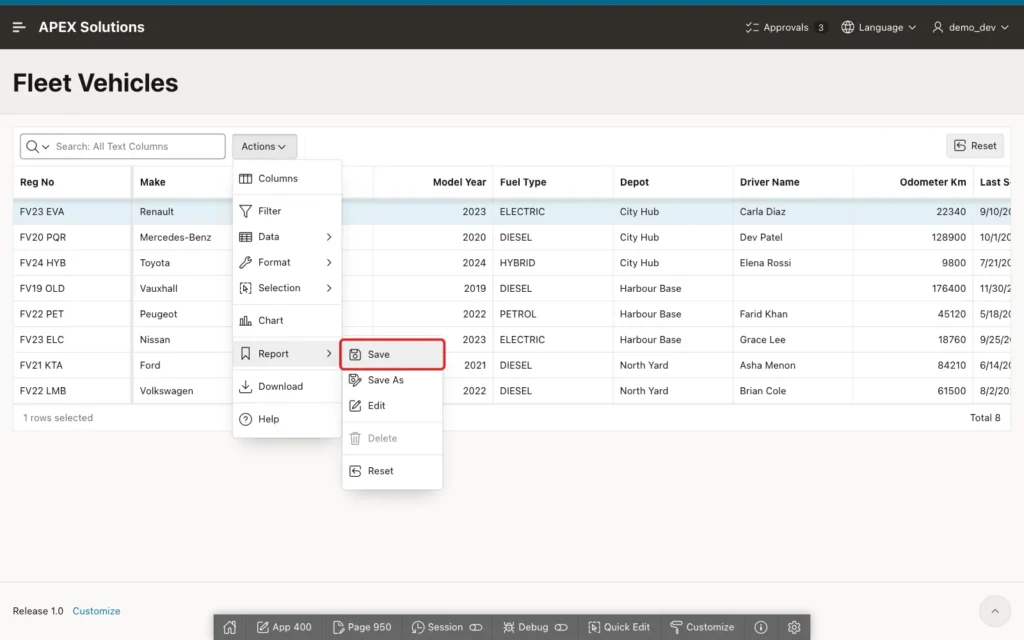The width and height of the screenshot is (1024, 640).
Task: Click the HYBRID fuel type cell
Action: (x=552, y=263)
